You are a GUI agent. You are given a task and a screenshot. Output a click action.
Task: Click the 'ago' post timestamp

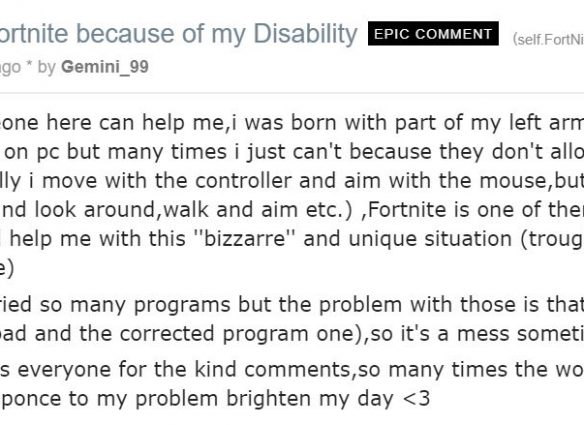coord(10,68)
